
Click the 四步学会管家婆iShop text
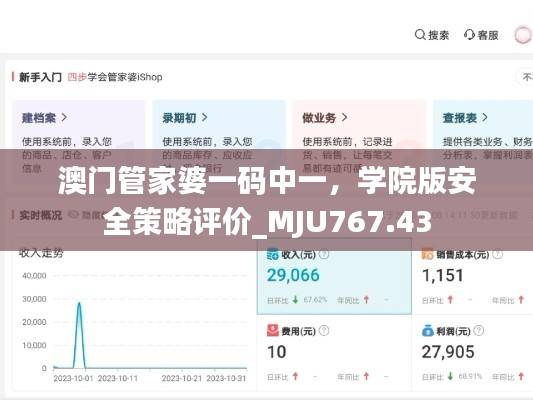click(115, 77)
